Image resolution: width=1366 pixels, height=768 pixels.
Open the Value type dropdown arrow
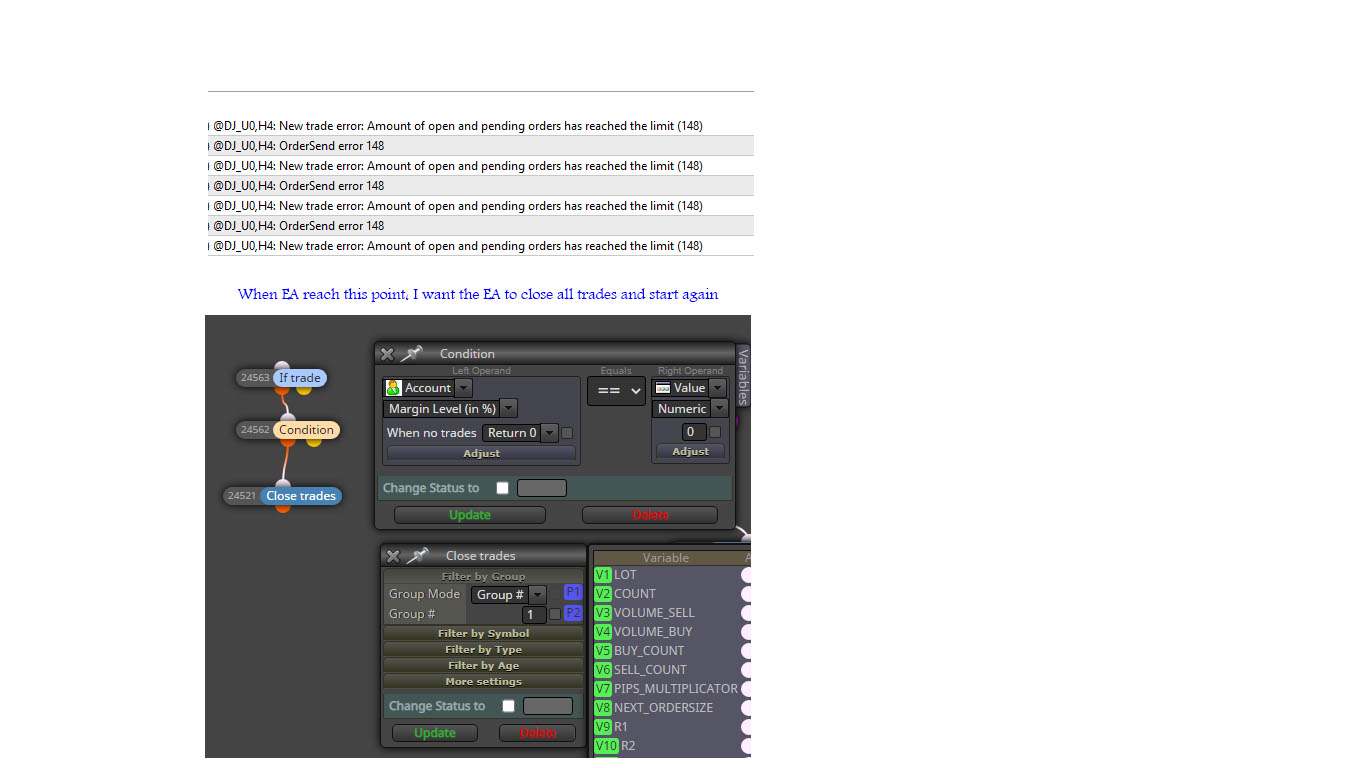pyautogui.click(x=718, y=388)
